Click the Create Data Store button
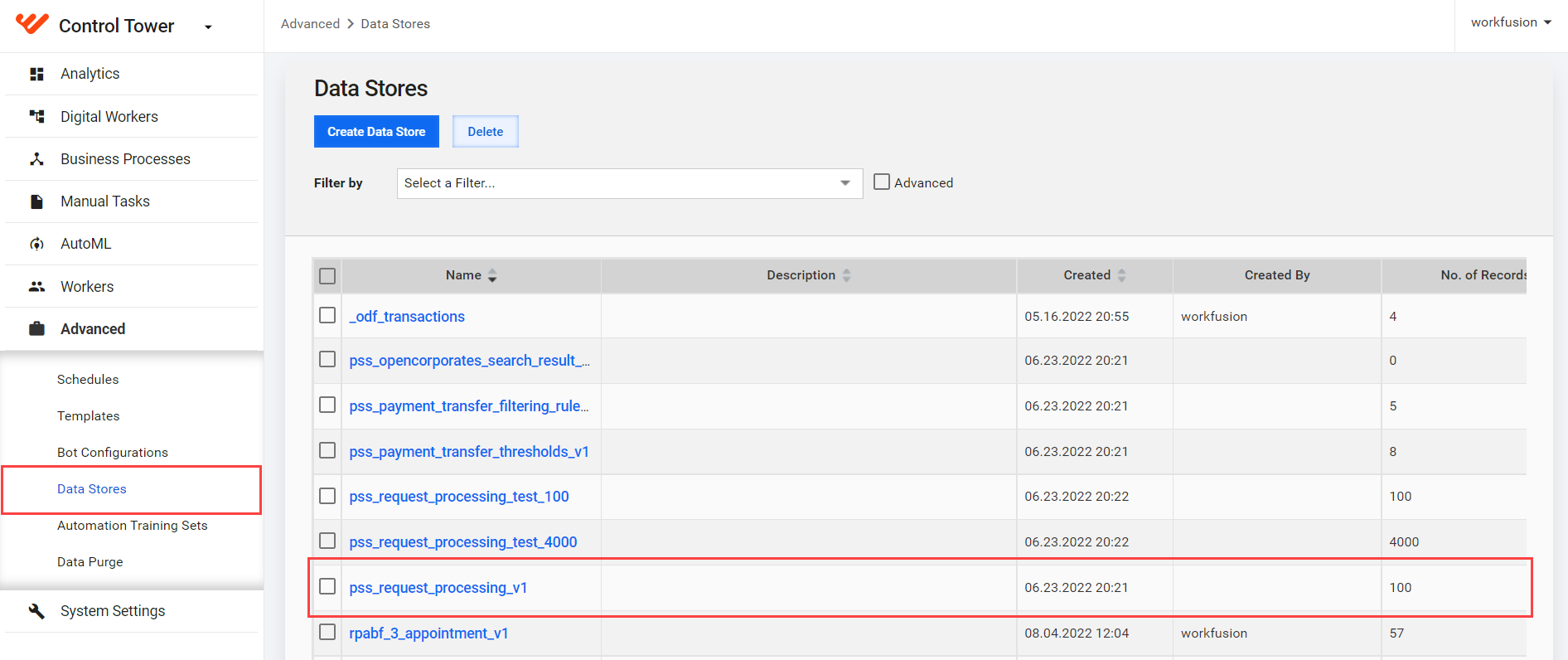The image size is (1568, 660). 376,132
